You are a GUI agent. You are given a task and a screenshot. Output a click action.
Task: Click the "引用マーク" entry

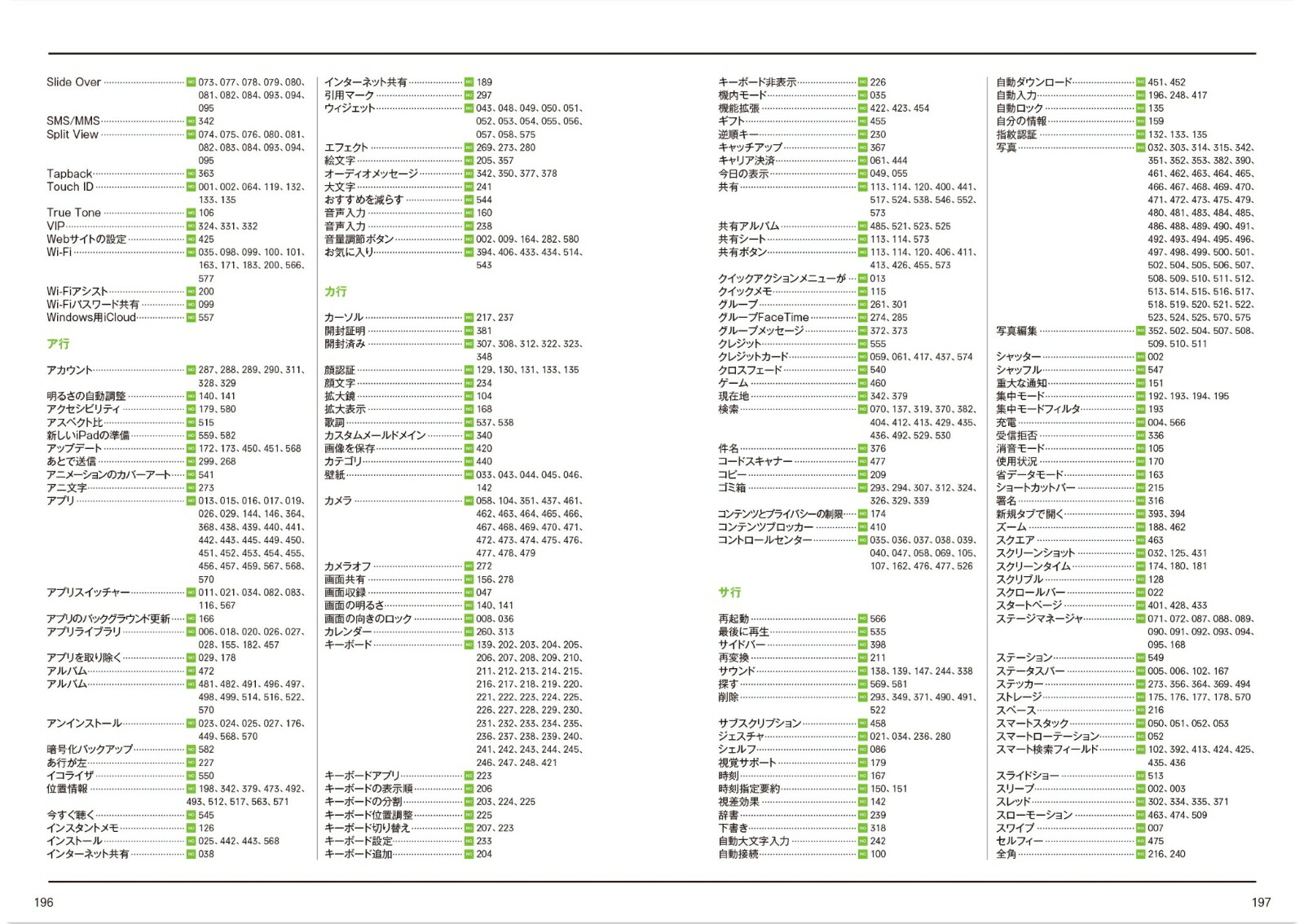[350, 95]
